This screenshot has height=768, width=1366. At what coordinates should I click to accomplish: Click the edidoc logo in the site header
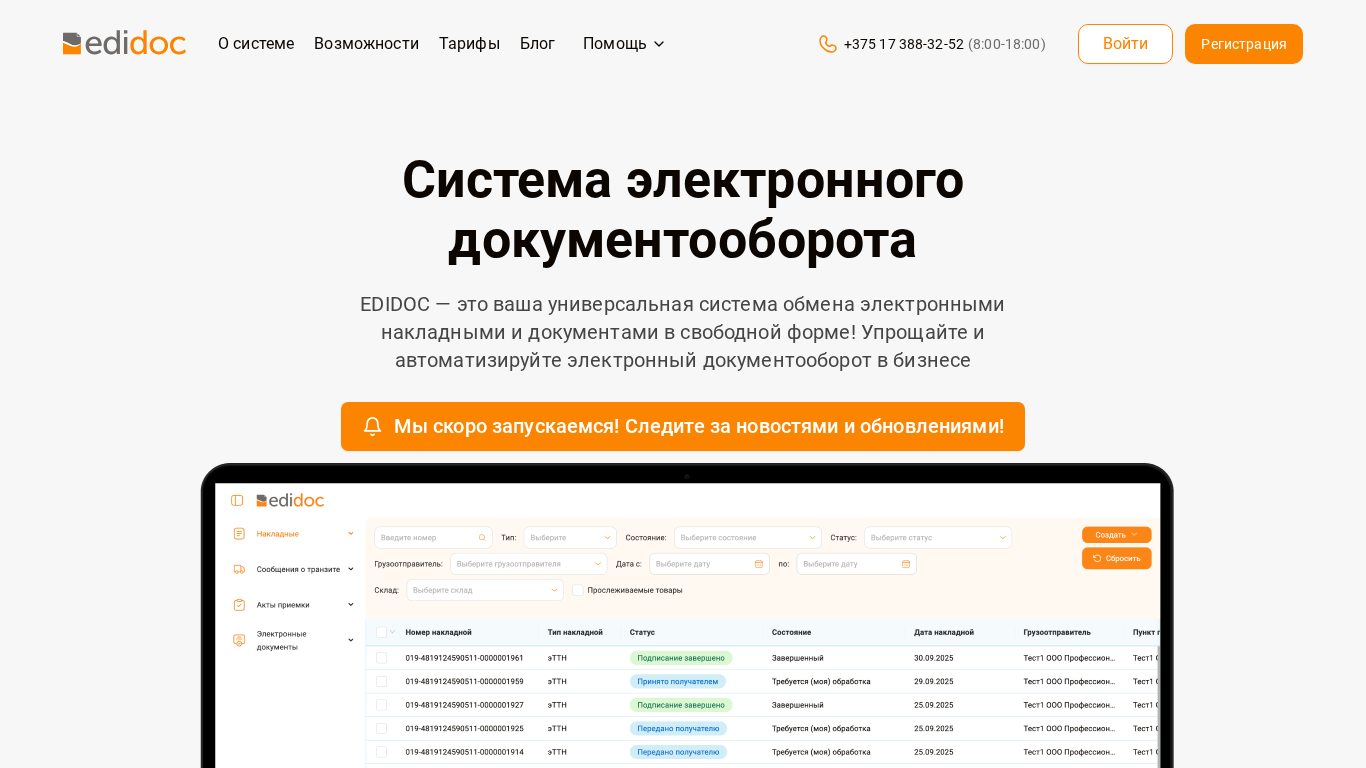pos(124,43)
